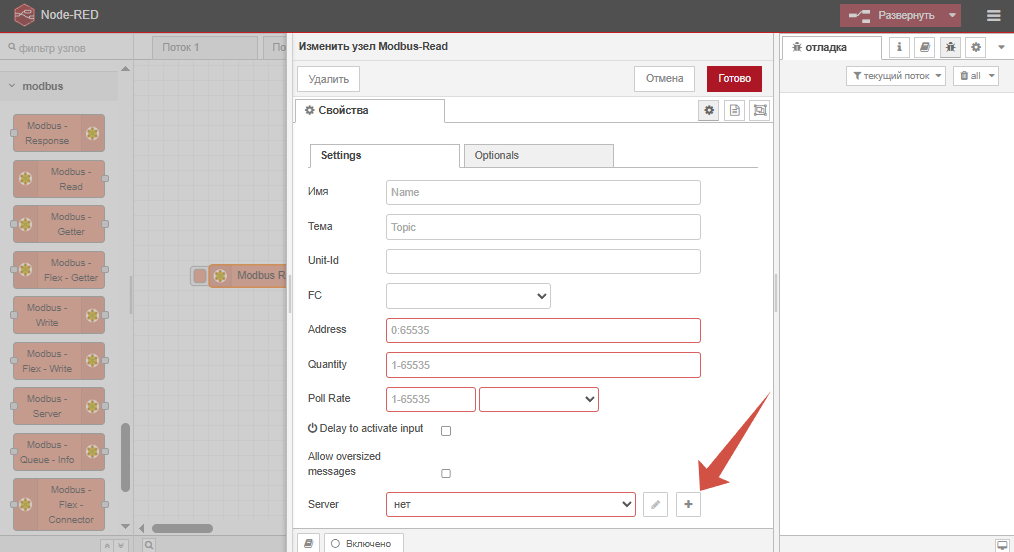
Task: Open node description document icon
Action: click(x=735, y=111)
